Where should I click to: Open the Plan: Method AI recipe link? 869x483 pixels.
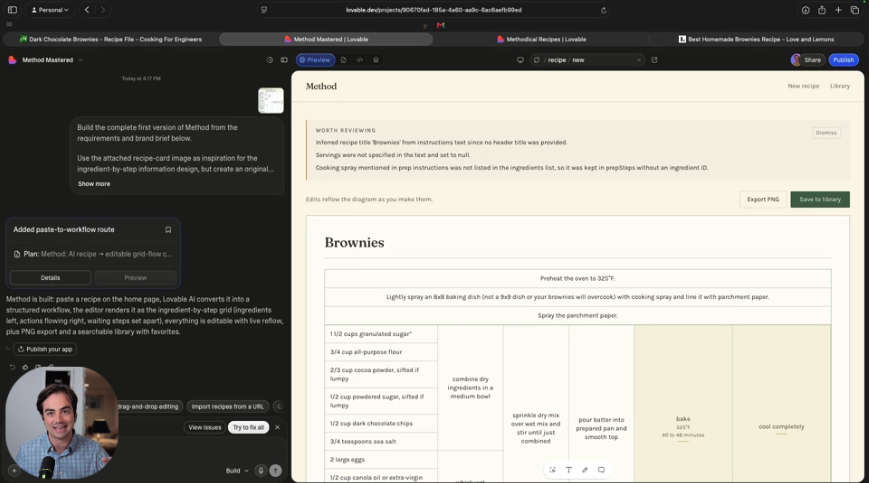coord(92,254)
